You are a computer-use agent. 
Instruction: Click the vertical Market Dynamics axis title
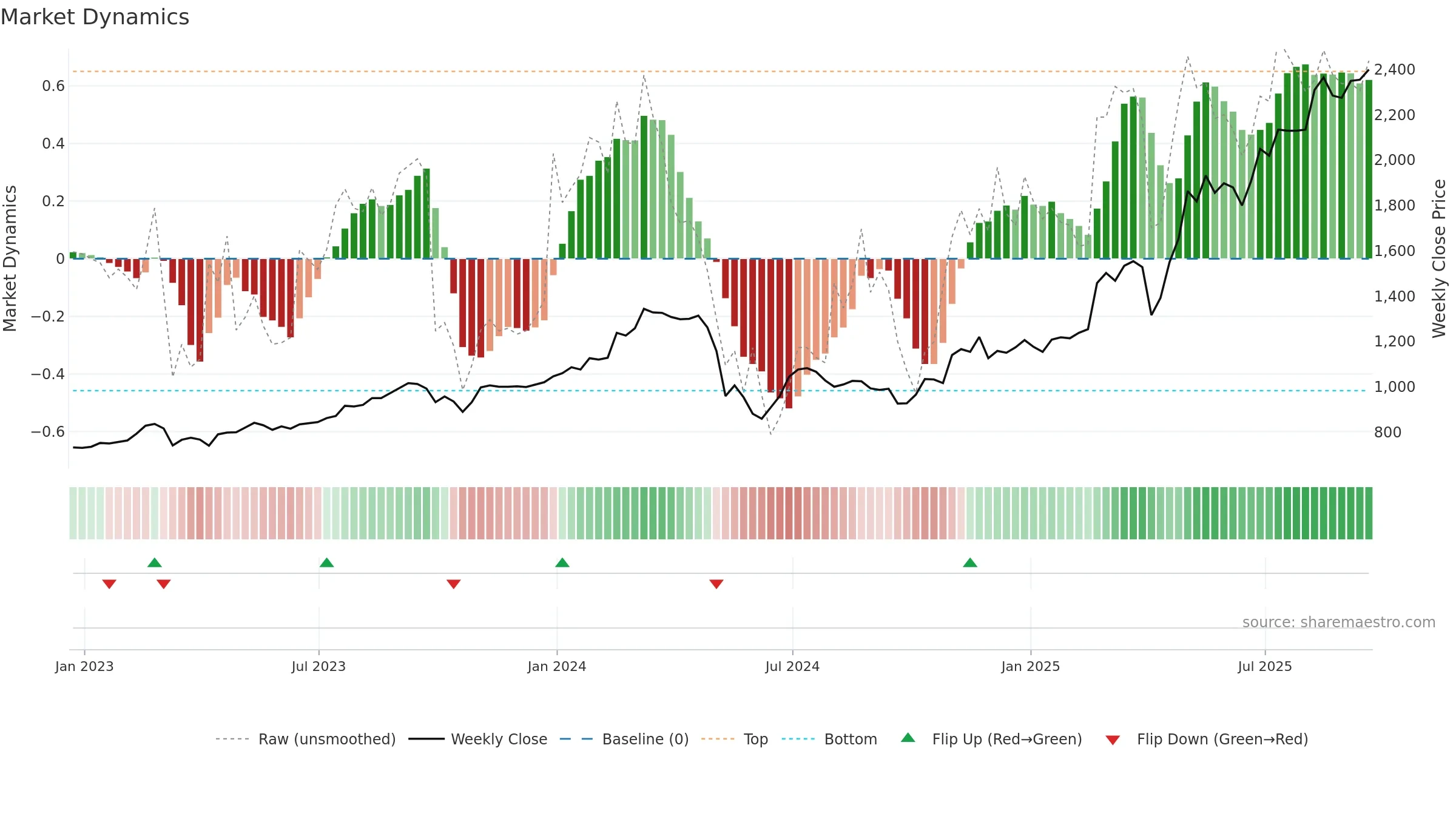pyautogui.click(x=10, y=258)
